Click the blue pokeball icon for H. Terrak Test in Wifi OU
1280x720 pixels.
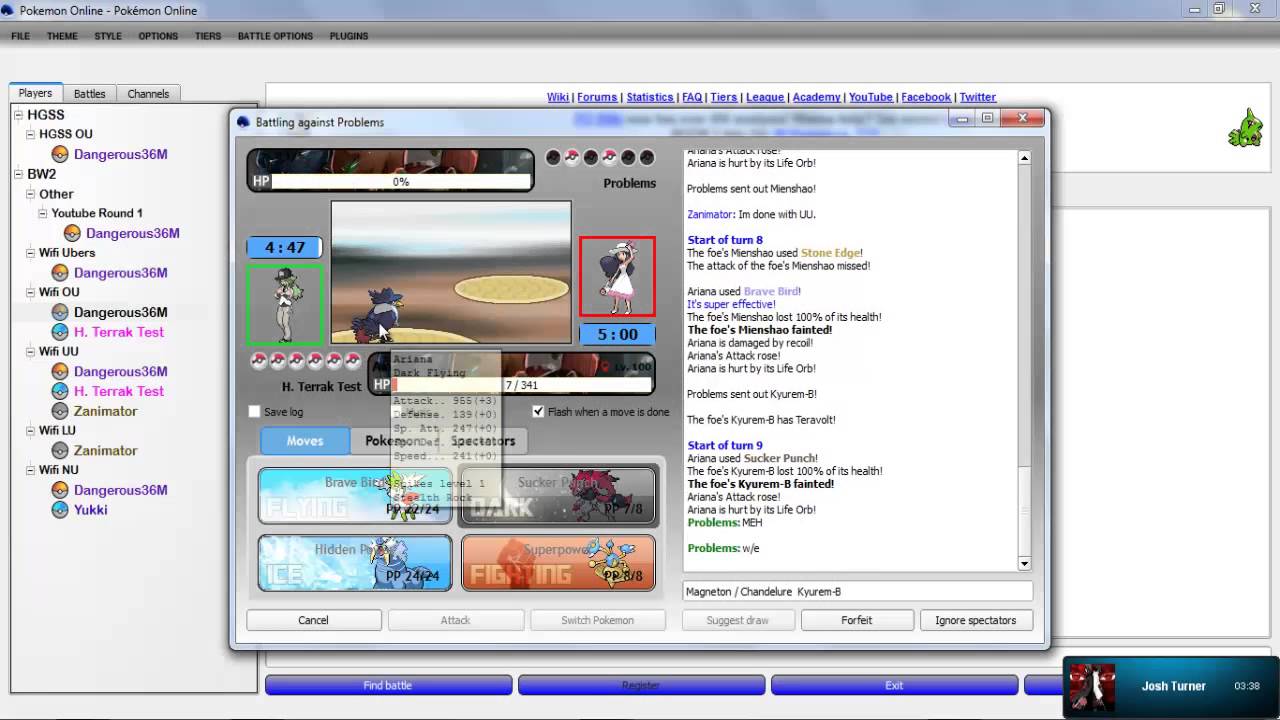[x=60, y=332]
